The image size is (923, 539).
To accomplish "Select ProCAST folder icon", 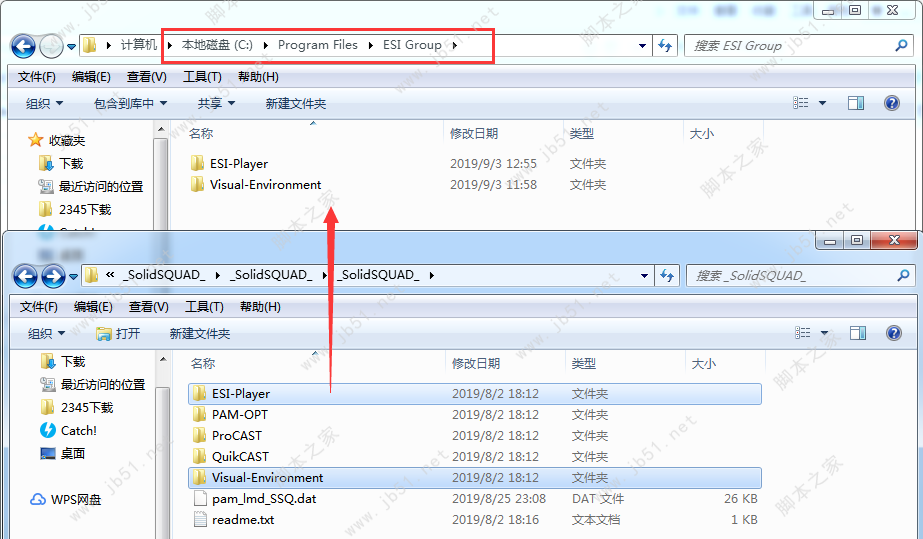I will point(200,435).
